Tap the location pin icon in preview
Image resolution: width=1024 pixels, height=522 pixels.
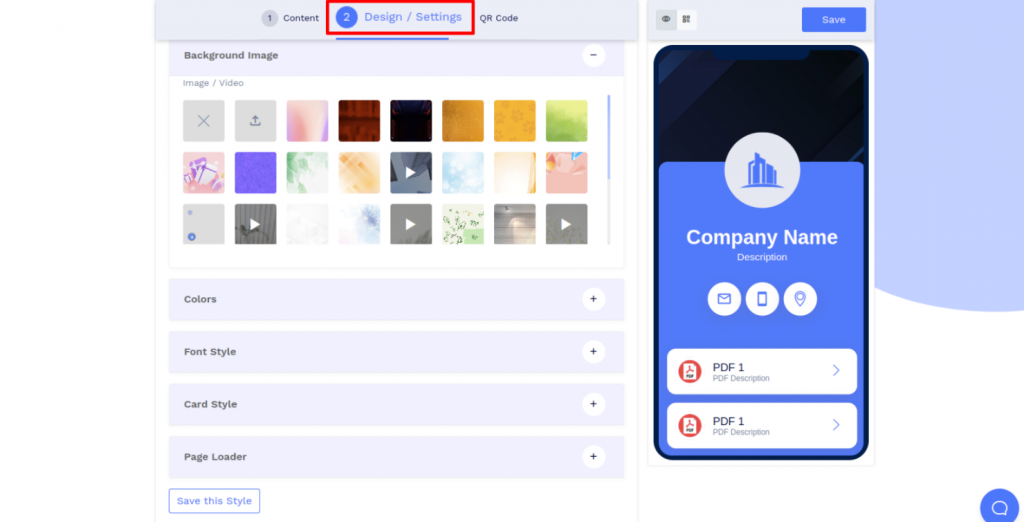click(800, 299)
